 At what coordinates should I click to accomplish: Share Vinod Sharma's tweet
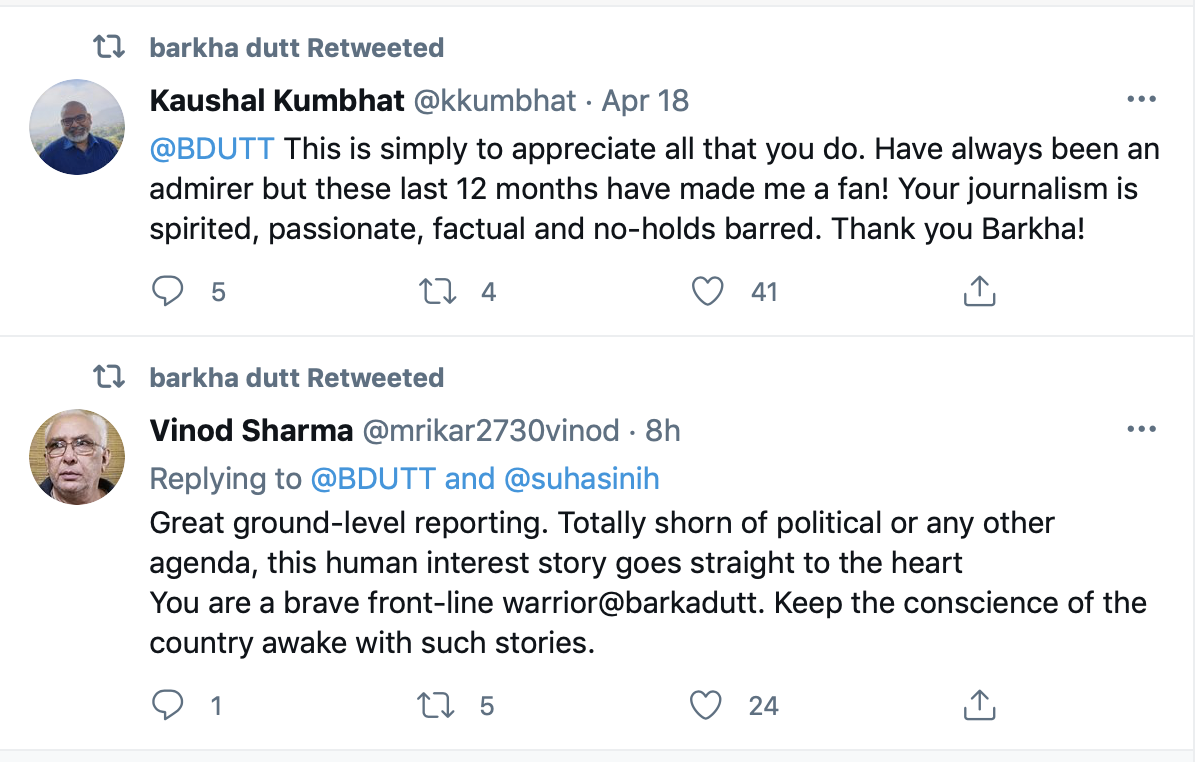click(x=979, y=706)
